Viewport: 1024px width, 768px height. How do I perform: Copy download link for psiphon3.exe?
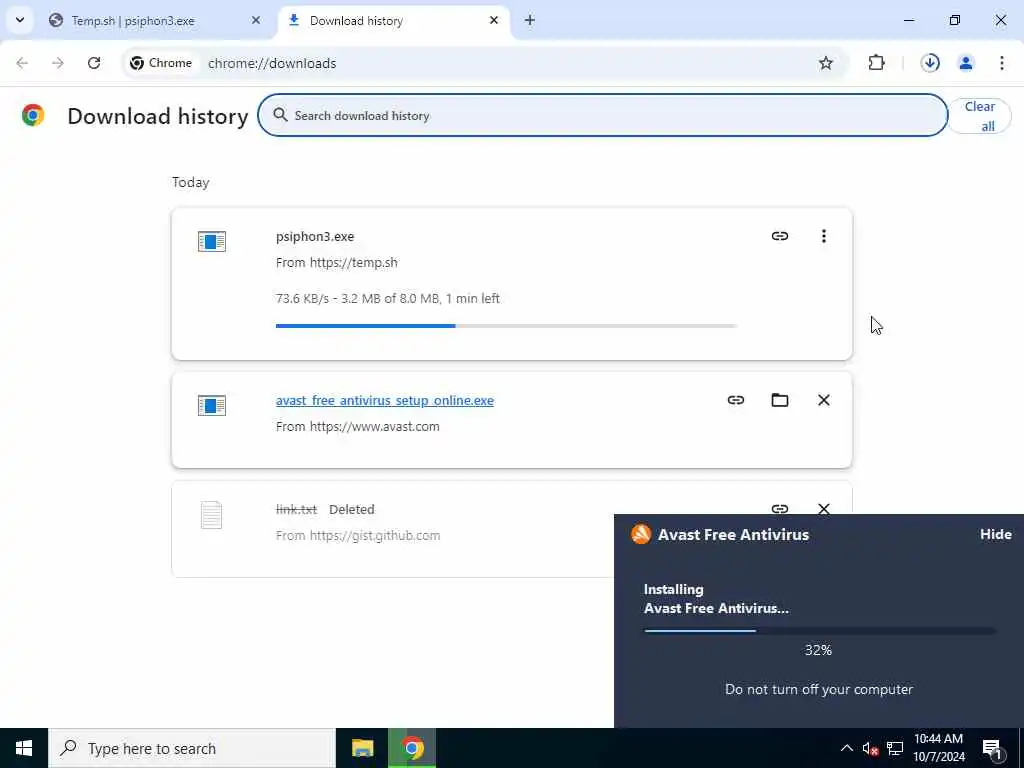click(x=780, y=236)
